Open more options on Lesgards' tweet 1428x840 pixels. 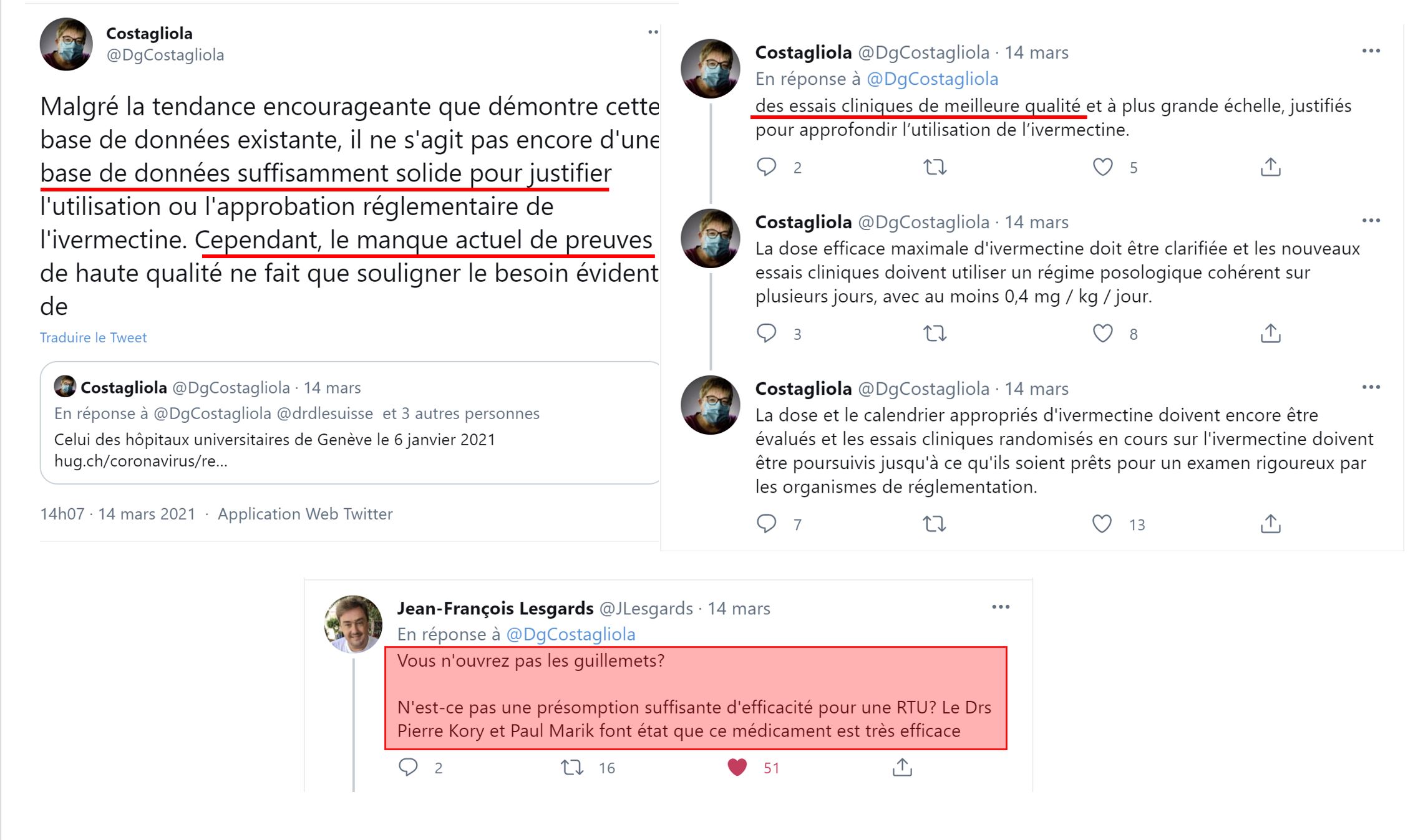1001,607
